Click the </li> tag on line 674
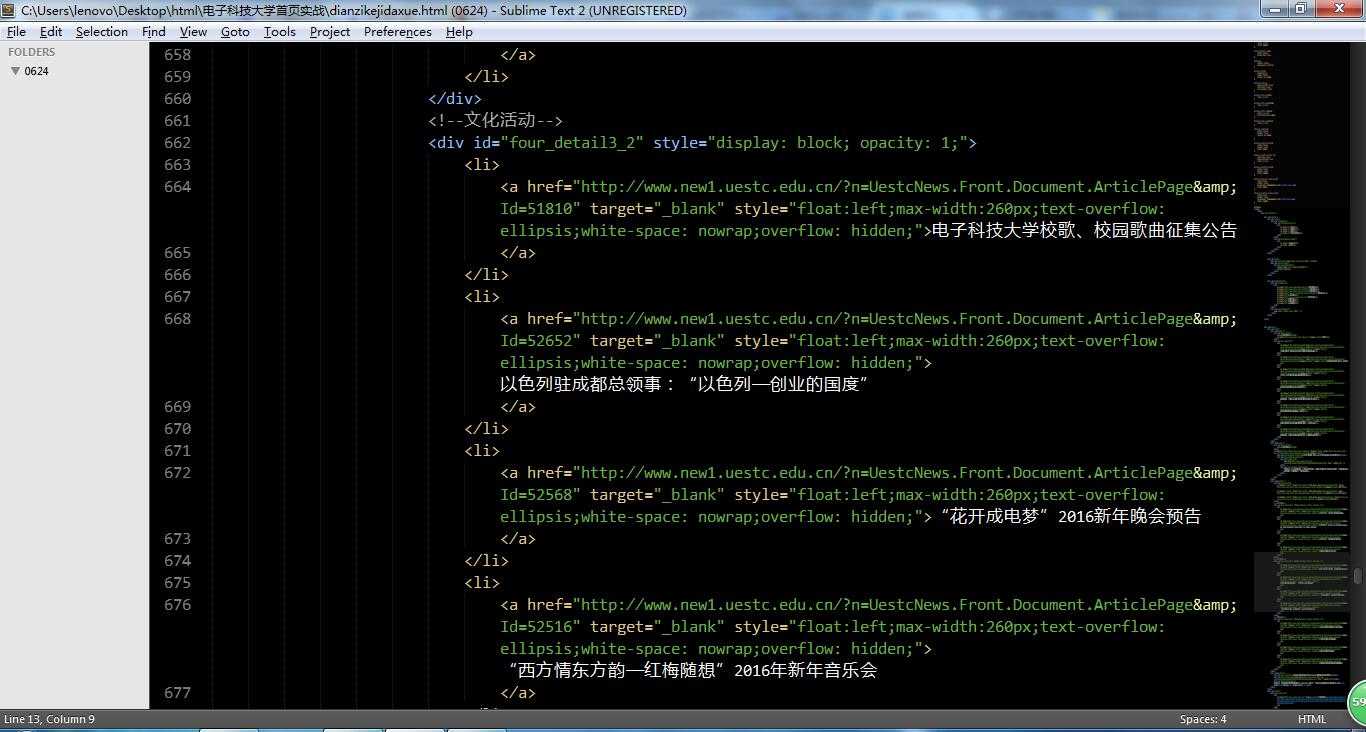This screenshot has height=732, width=1366. pos(487,561)
